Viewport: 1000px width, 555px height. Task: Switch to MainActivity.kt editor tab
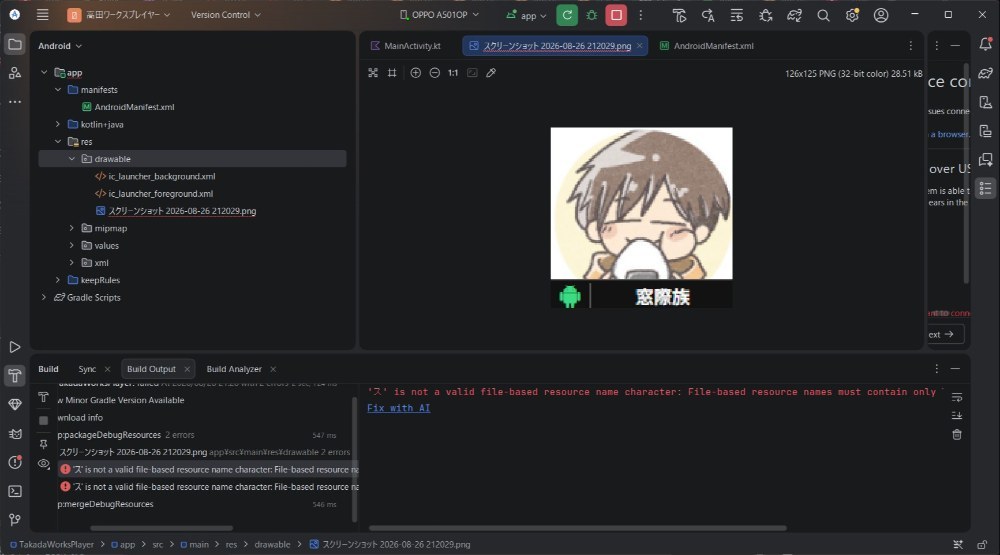406,46
